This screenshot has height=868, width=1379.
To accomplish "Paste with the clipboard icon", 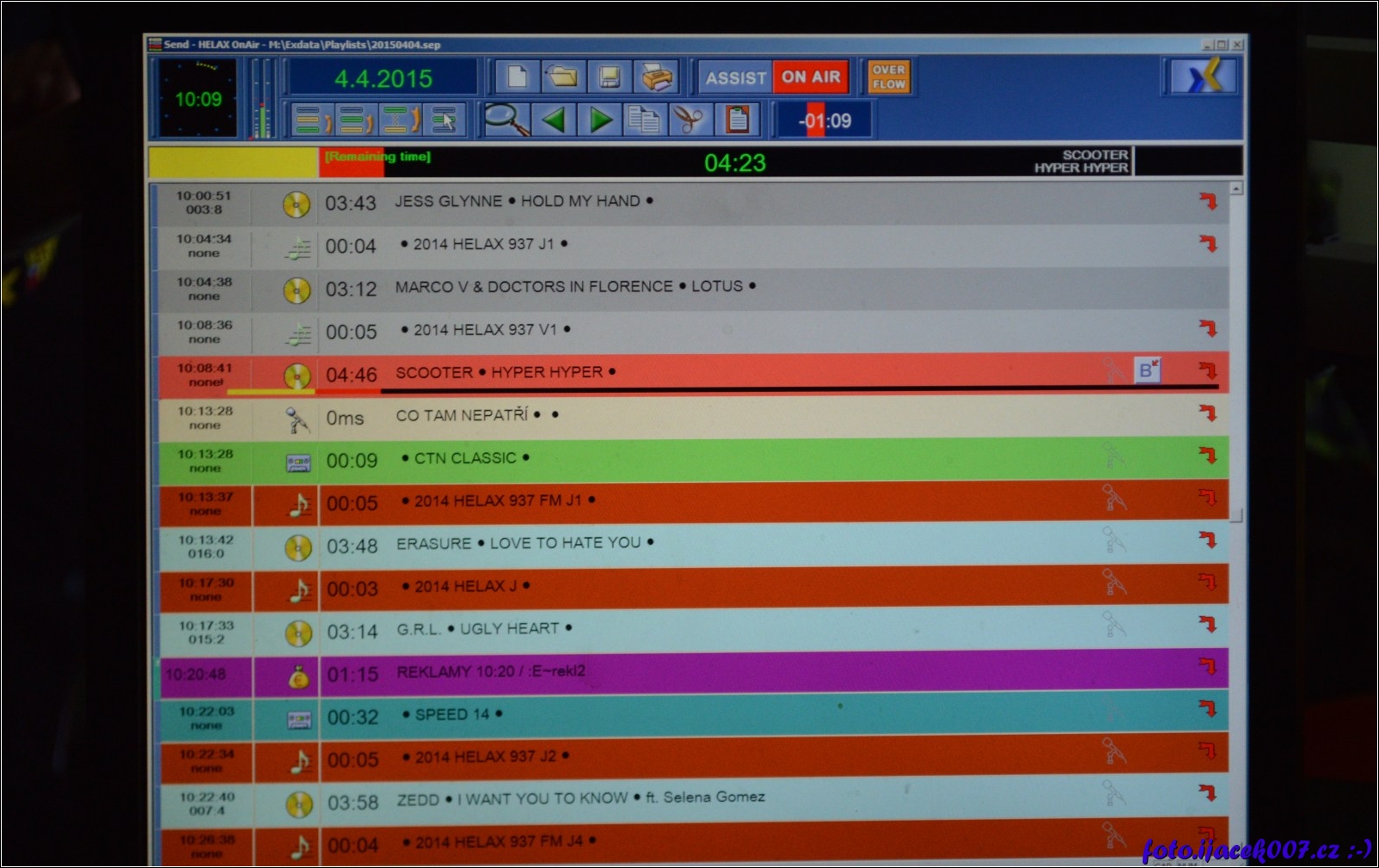I will click(737, 119).
